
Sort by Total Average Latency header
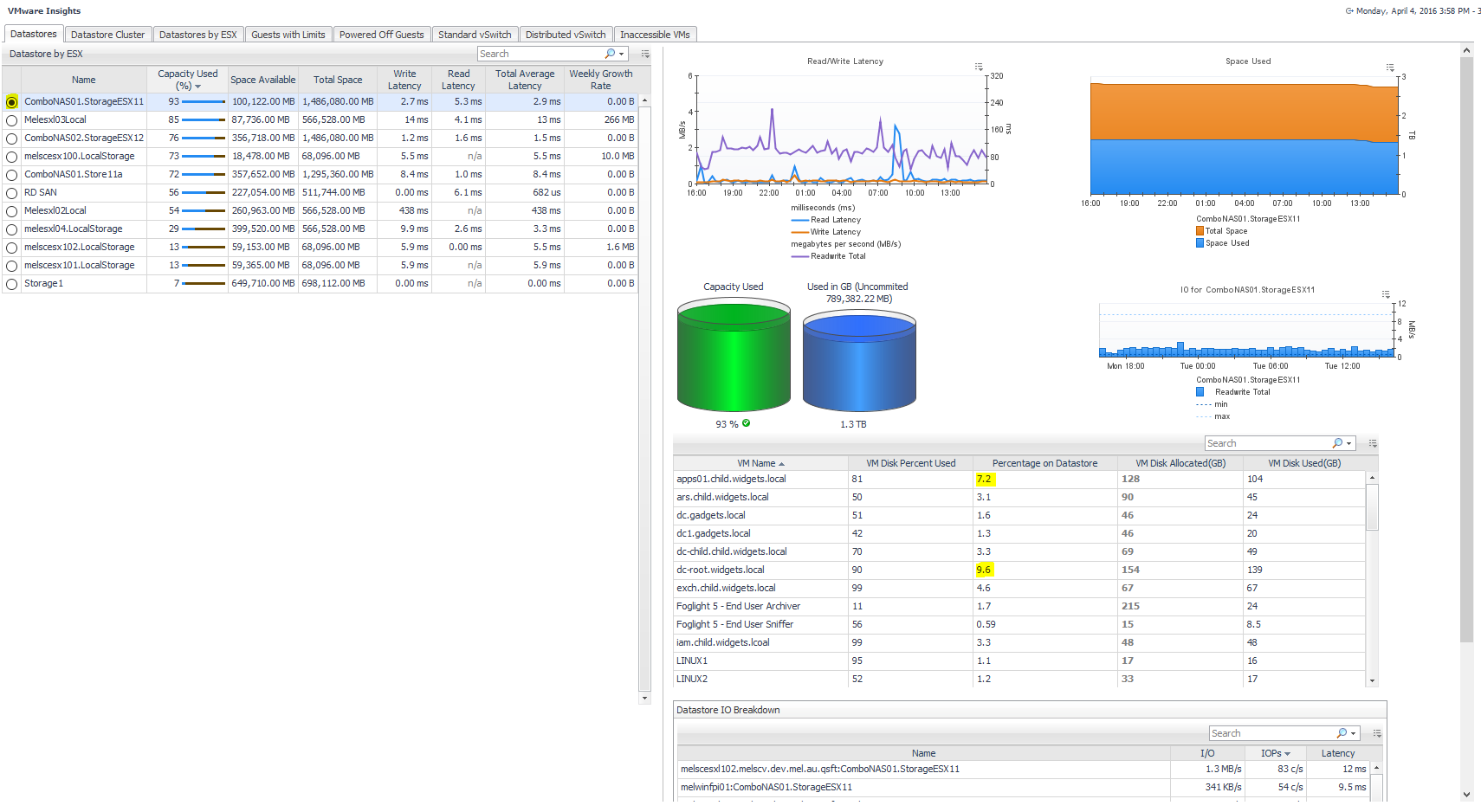[x=525, y=80]
